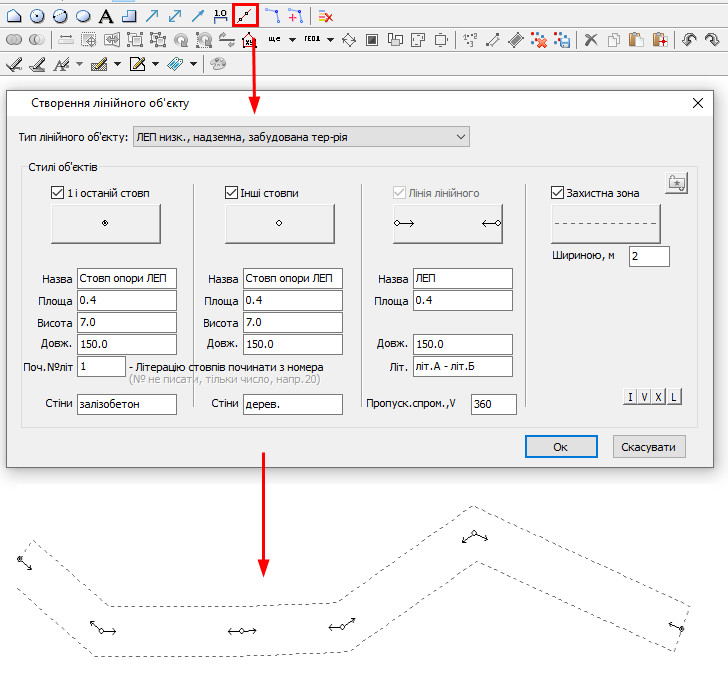The height and width of the screenshot is (695, 728).
Task: Open 'Тип лінійного об'єкту' combo box
Action: [x=301, y=137]
